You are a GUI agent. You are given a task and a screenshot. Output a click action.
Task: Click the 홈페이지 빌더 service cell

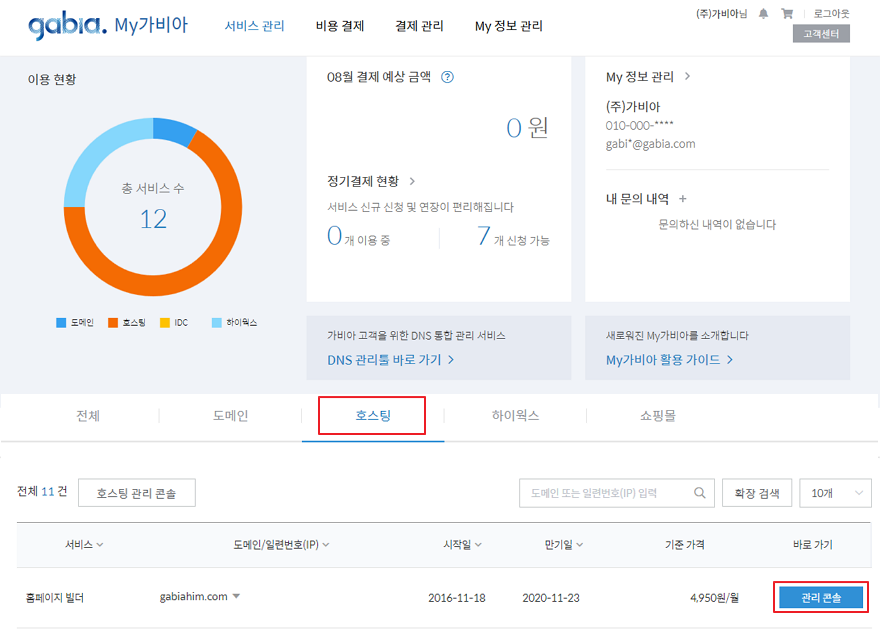tap(55, 598)
